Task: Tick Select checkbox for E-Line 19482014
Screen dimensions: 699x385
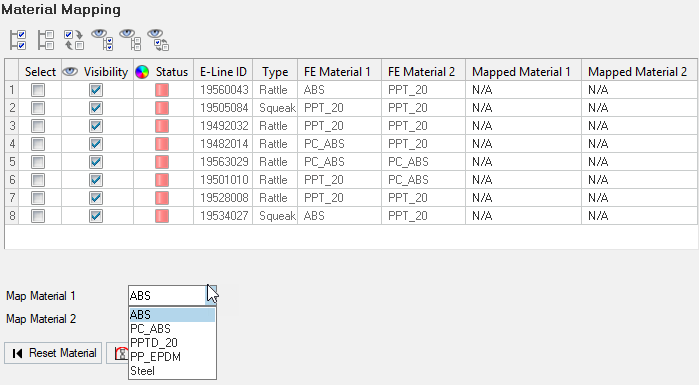Action: [38, 144]
